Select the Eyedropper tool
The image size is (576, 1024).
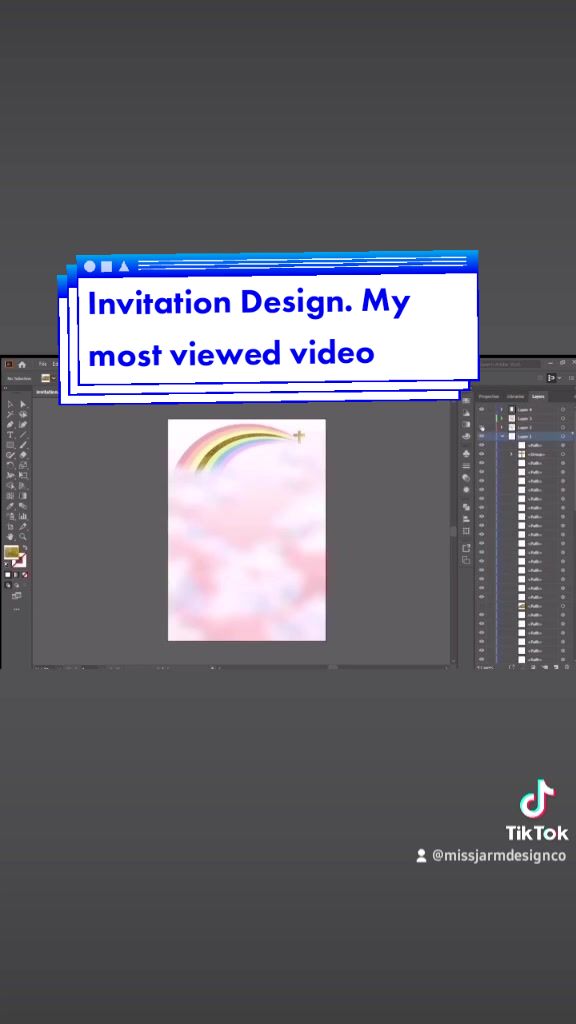(x=10, y=506)
